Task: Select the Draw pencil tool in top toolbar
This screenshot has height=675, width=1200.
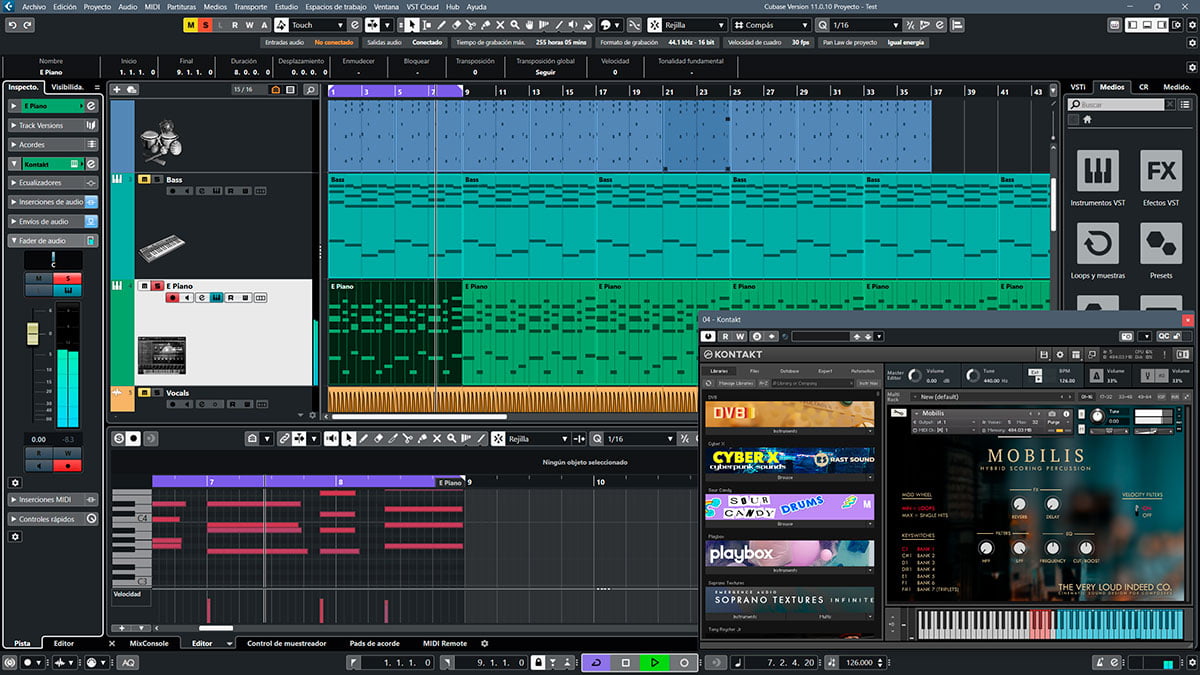Action: tap(442, 25)
